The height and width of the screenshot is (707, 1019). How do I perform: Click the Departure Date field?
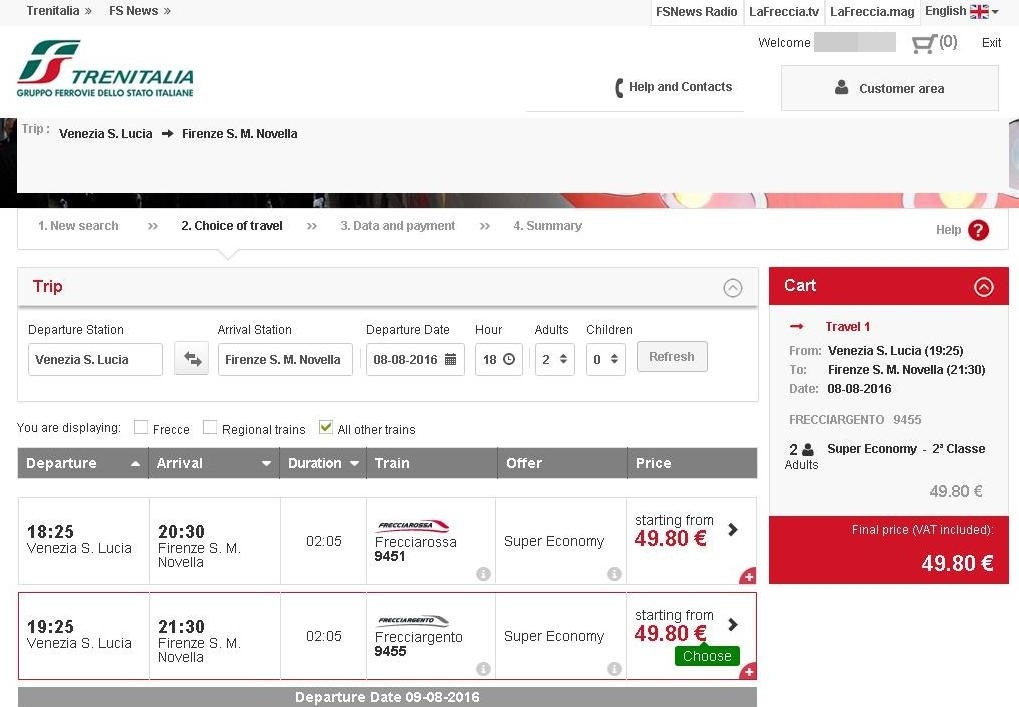[x=415, y=359]
